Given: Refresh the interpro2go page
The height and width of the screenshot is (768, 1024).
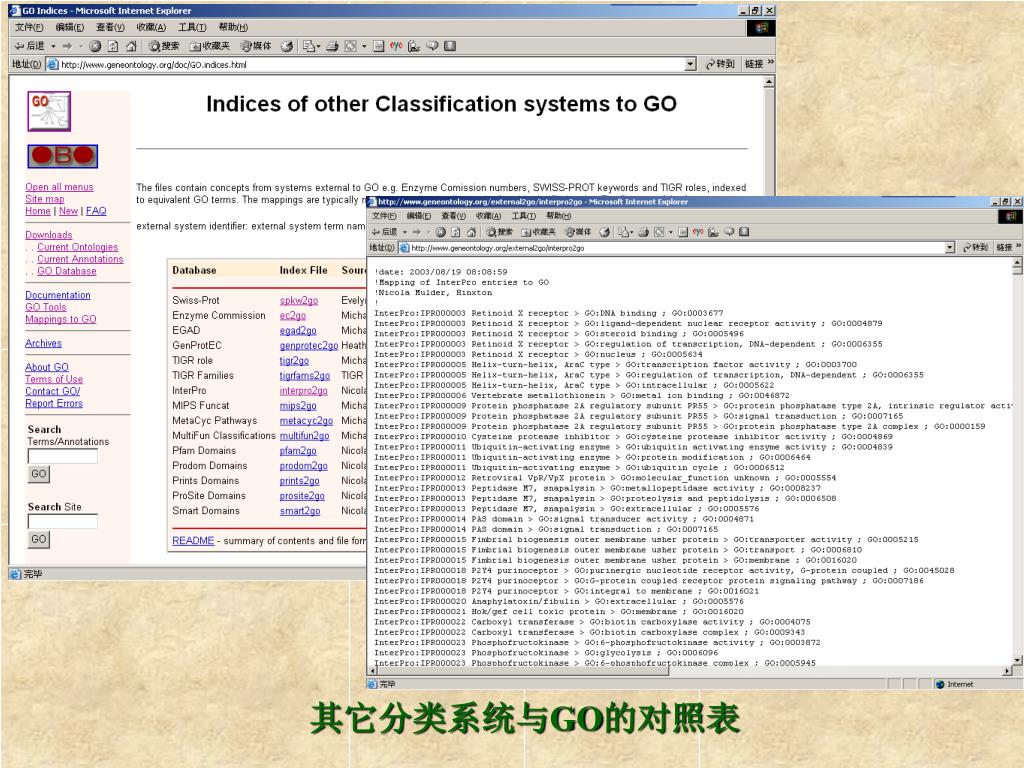Looking at the screenshot, I should (456, 232).
